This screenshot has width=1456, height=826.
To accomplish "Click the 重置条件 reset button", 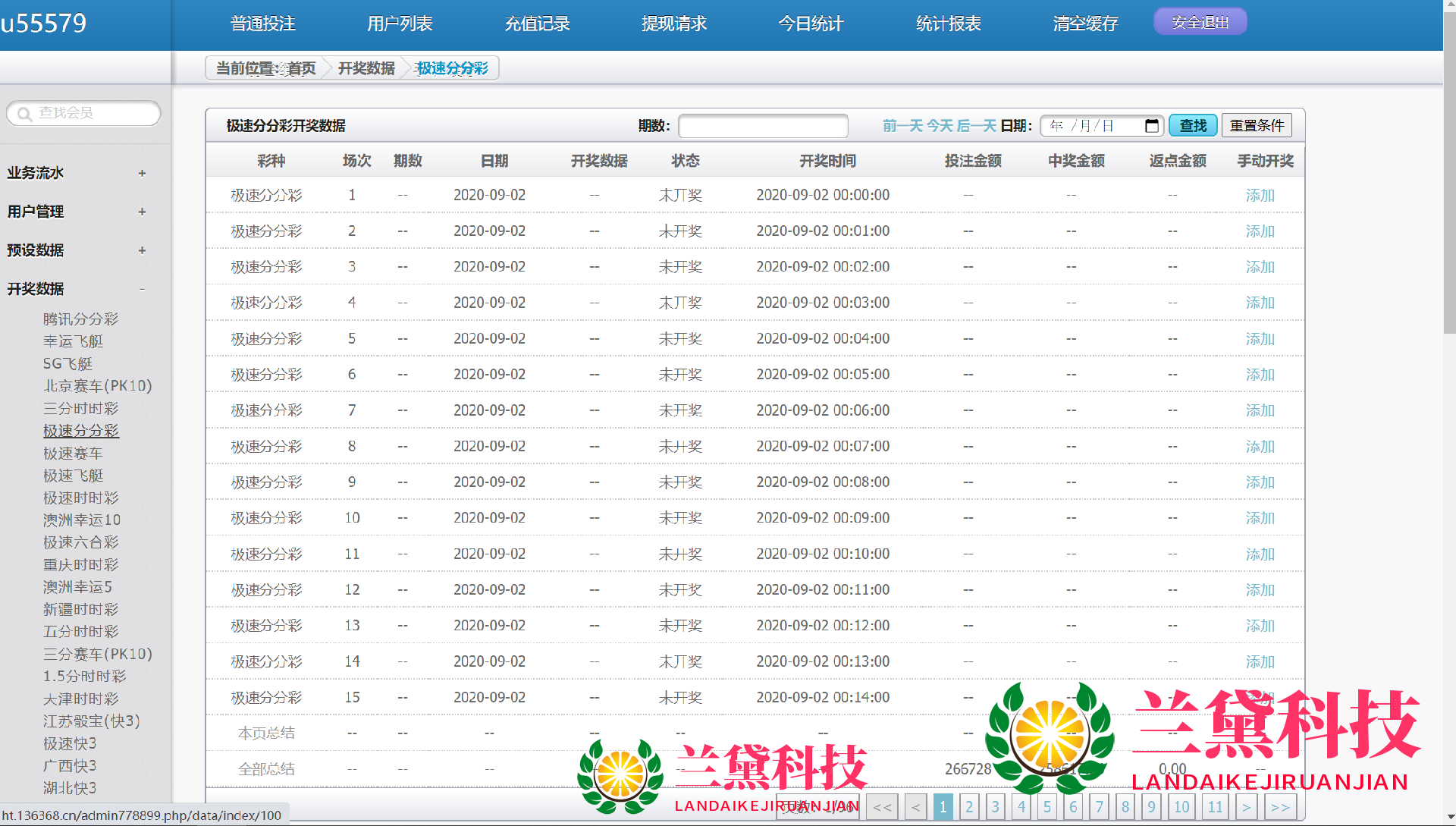I will pos(1256,126).
